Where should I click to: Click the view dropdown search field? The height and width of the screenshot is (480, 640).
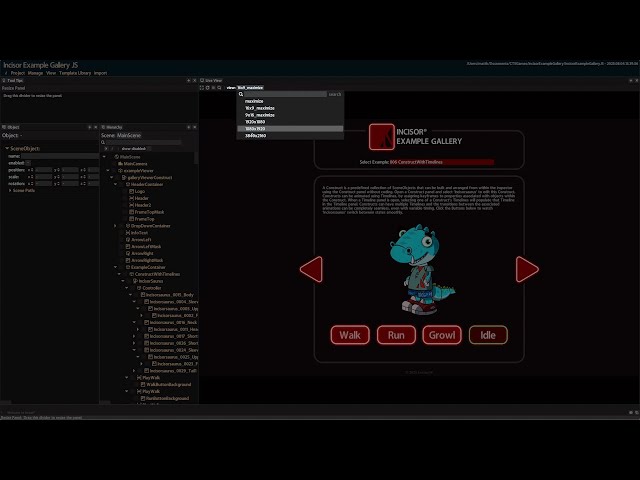coord(285,94)
